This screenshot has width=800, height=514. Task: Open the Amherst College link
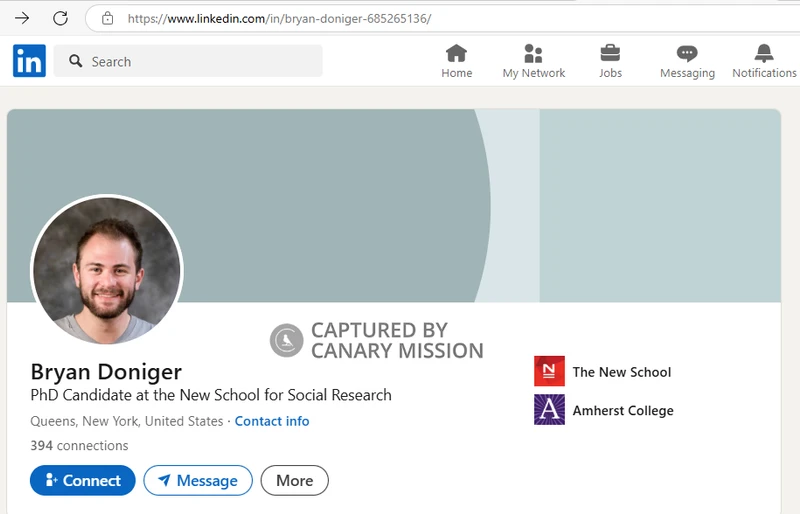tap(623, 410)
